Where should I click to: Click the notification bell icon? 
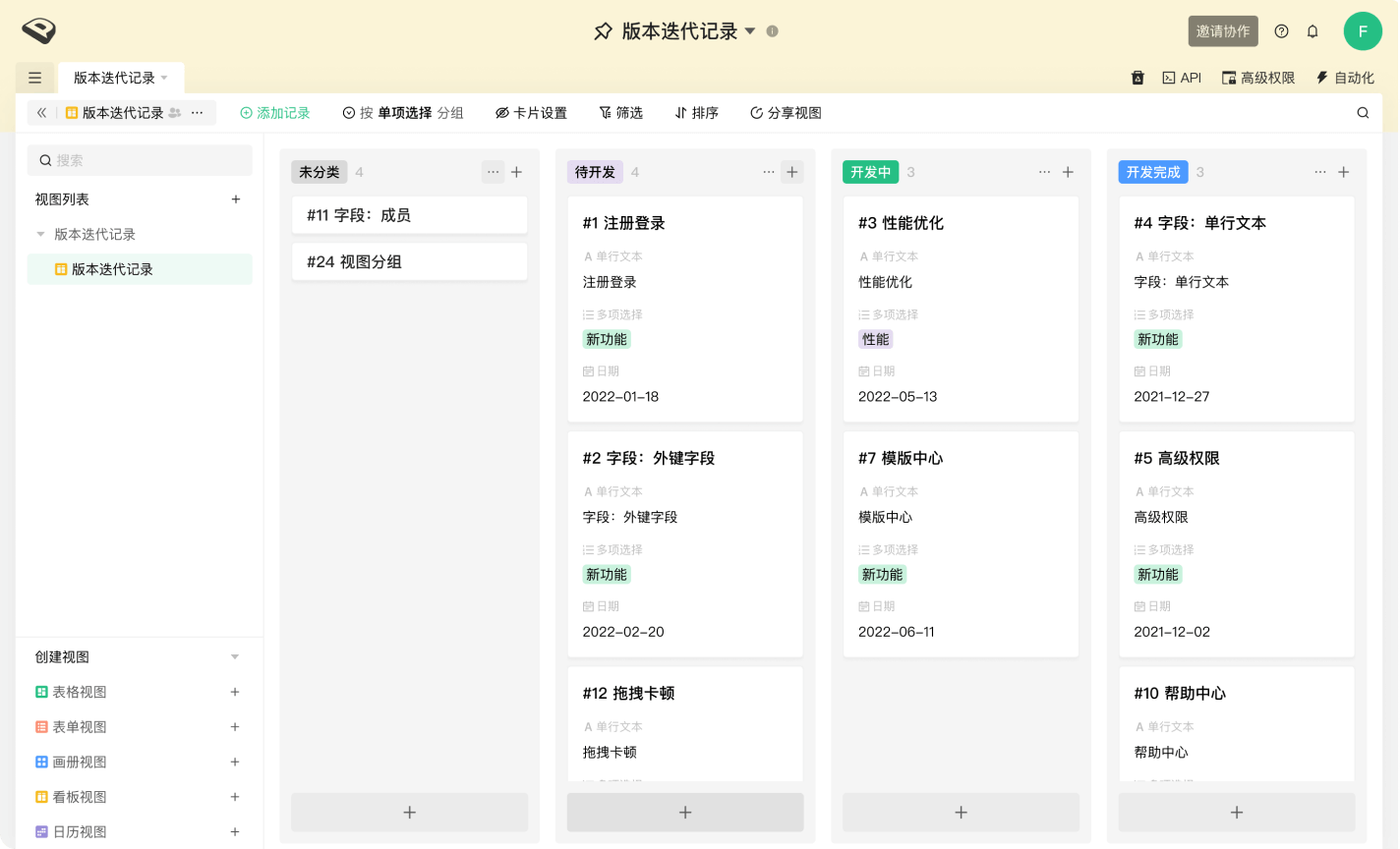(x=1312, y=31)
